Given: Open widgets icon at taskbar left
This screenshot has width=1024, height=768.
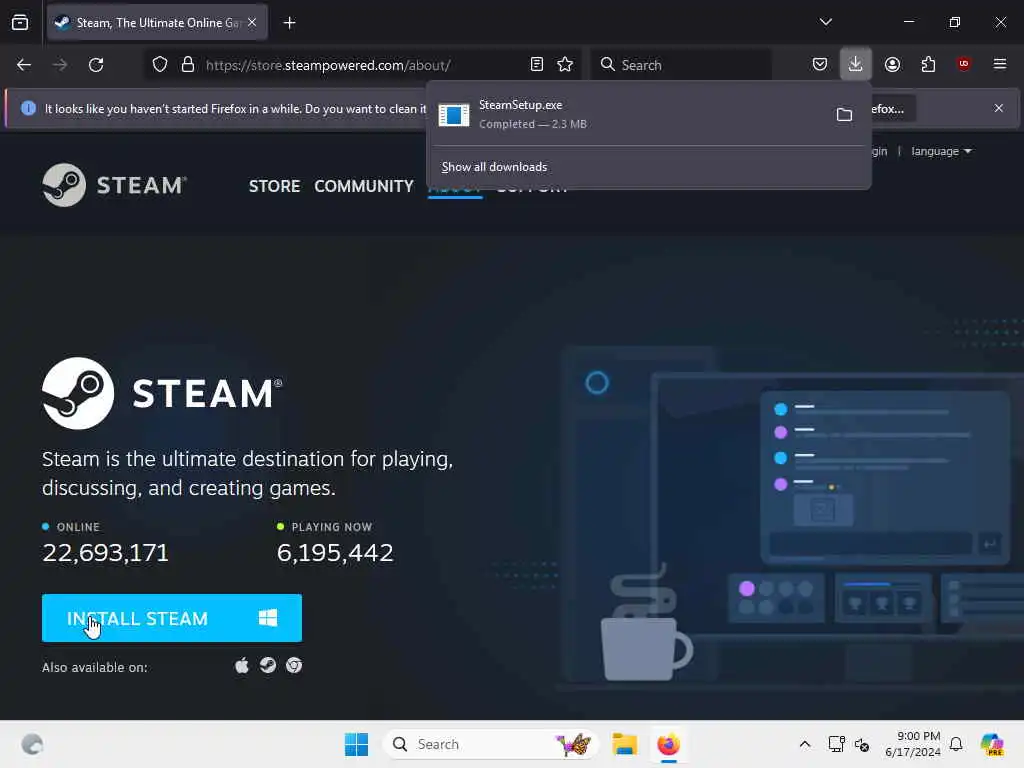Looking at the screenshot, I should click(32, 744).
